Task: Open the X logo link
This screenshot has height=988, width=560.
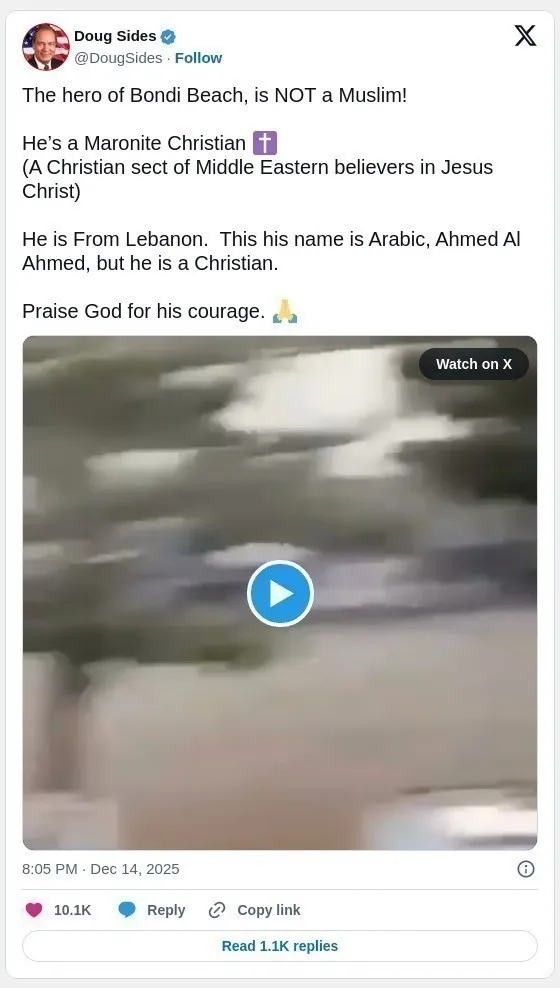Action: [525, 36]
